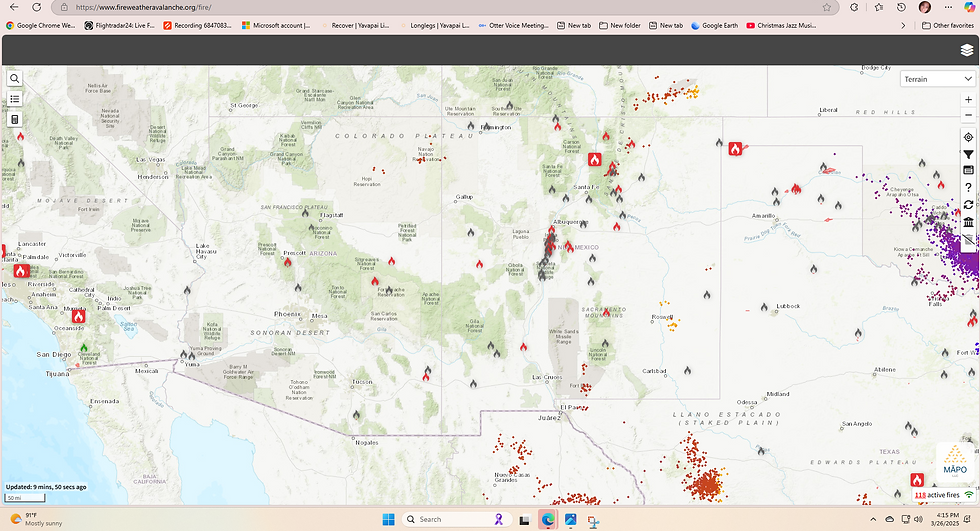This screenshot has height=531, width=980.
Task: Select the red fire marker near Palmdale
Action: [x=21, y=271]
